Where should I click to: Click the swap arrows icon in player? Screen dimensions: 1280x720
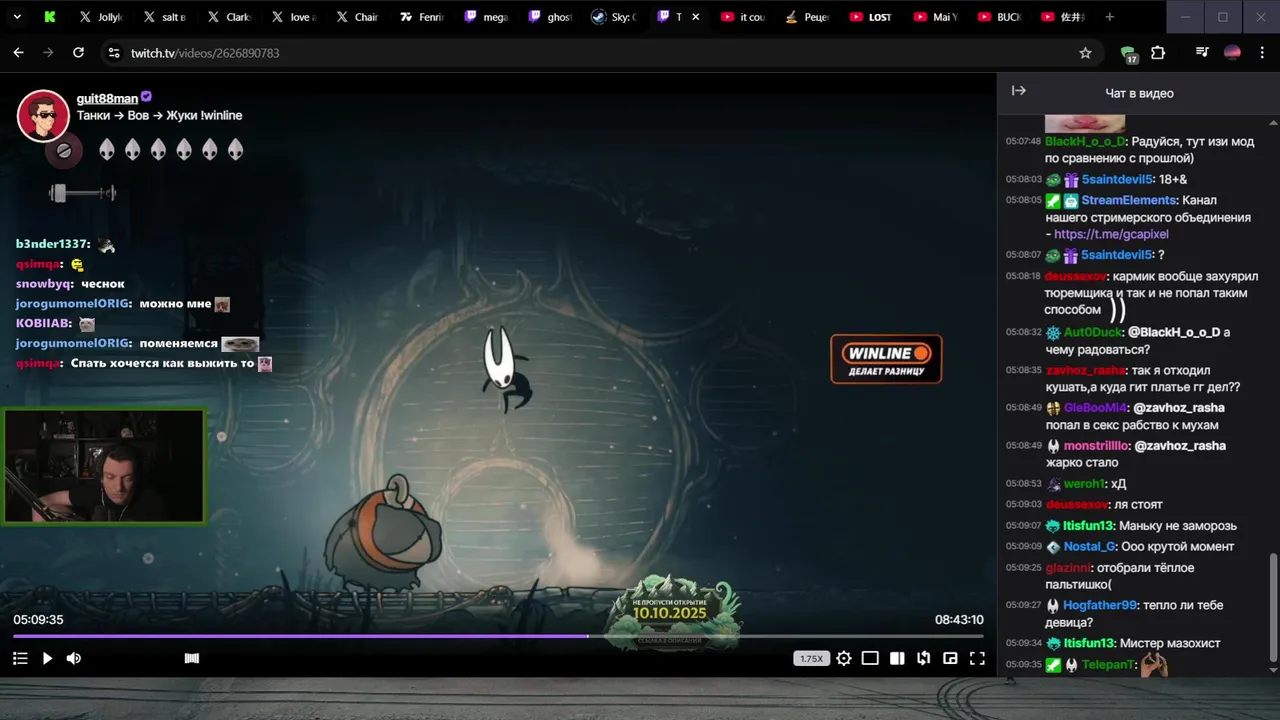click(x=924, y=658)
